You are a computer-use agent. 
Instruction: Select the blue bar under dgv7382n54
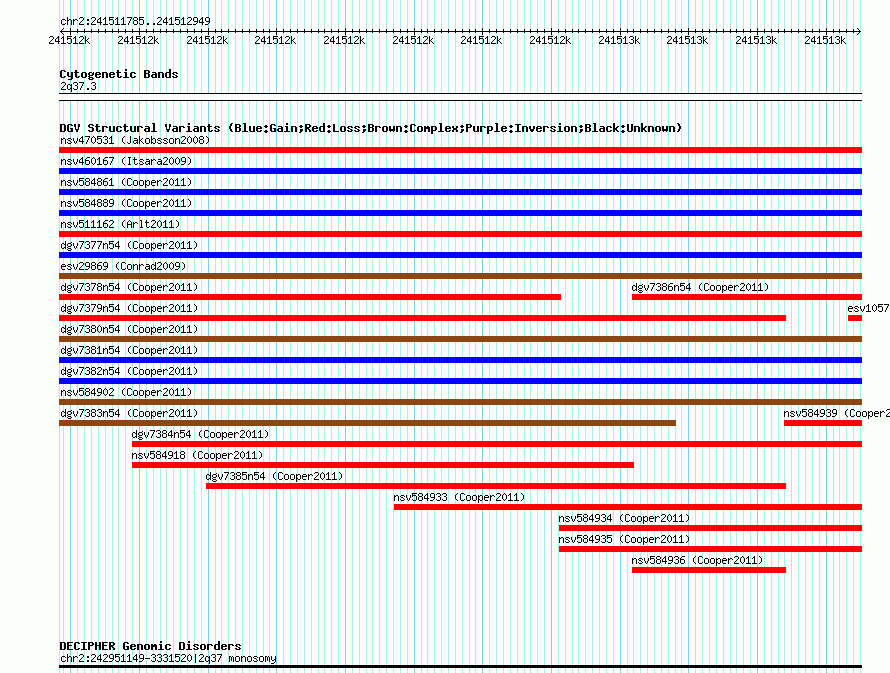click(x=460, y=381)
